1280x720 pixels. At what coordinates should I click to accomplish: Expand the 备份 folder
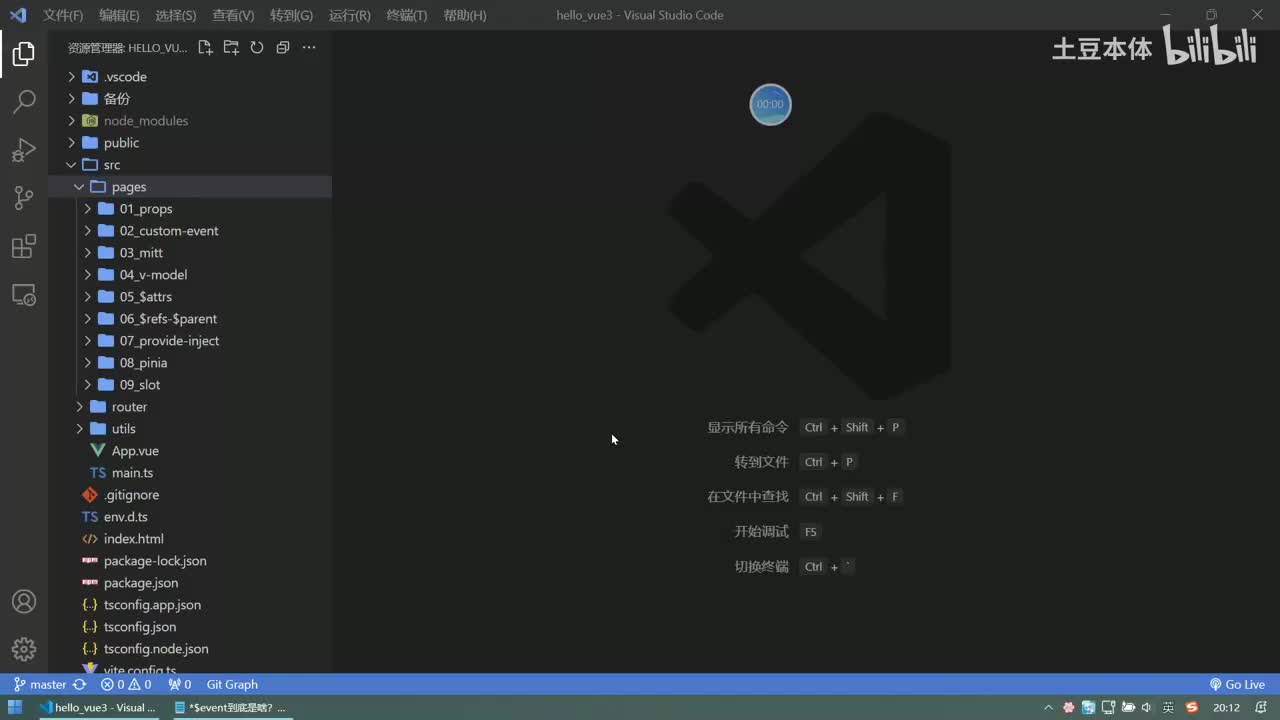[x=190, y=99]
